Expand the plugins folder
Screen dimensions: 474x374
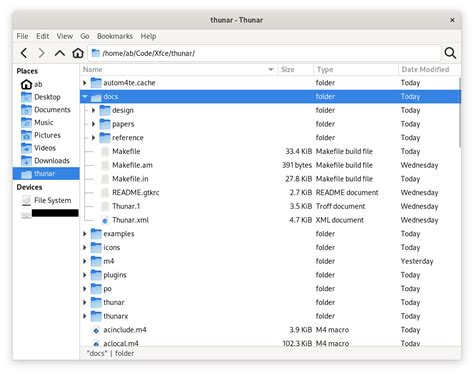coord(85,275)
